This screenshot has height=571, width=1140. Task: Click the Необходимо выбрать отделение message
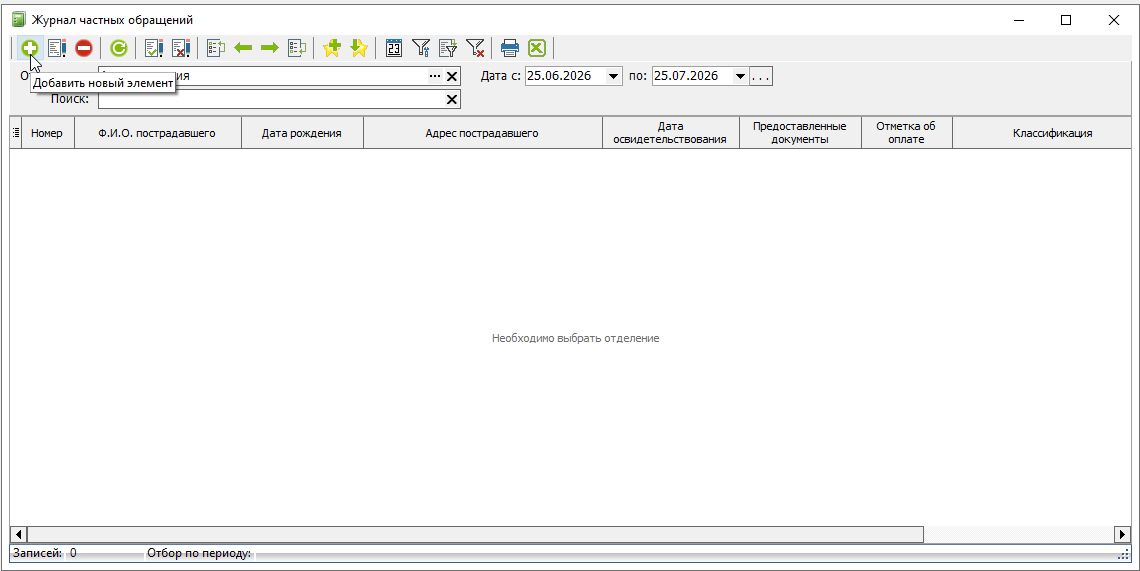575,338
